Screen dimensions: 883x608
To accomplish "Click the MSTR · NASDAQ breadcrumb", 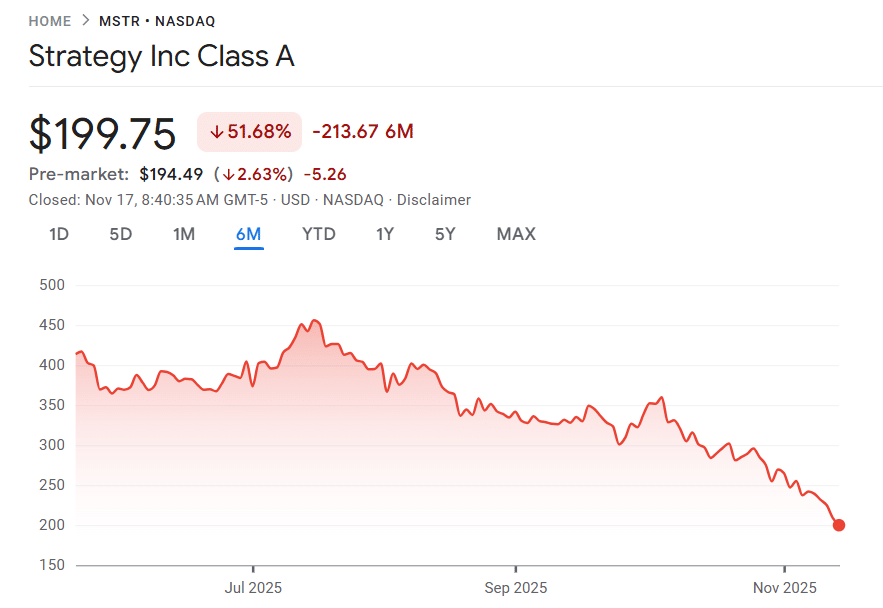I will 156,20.
